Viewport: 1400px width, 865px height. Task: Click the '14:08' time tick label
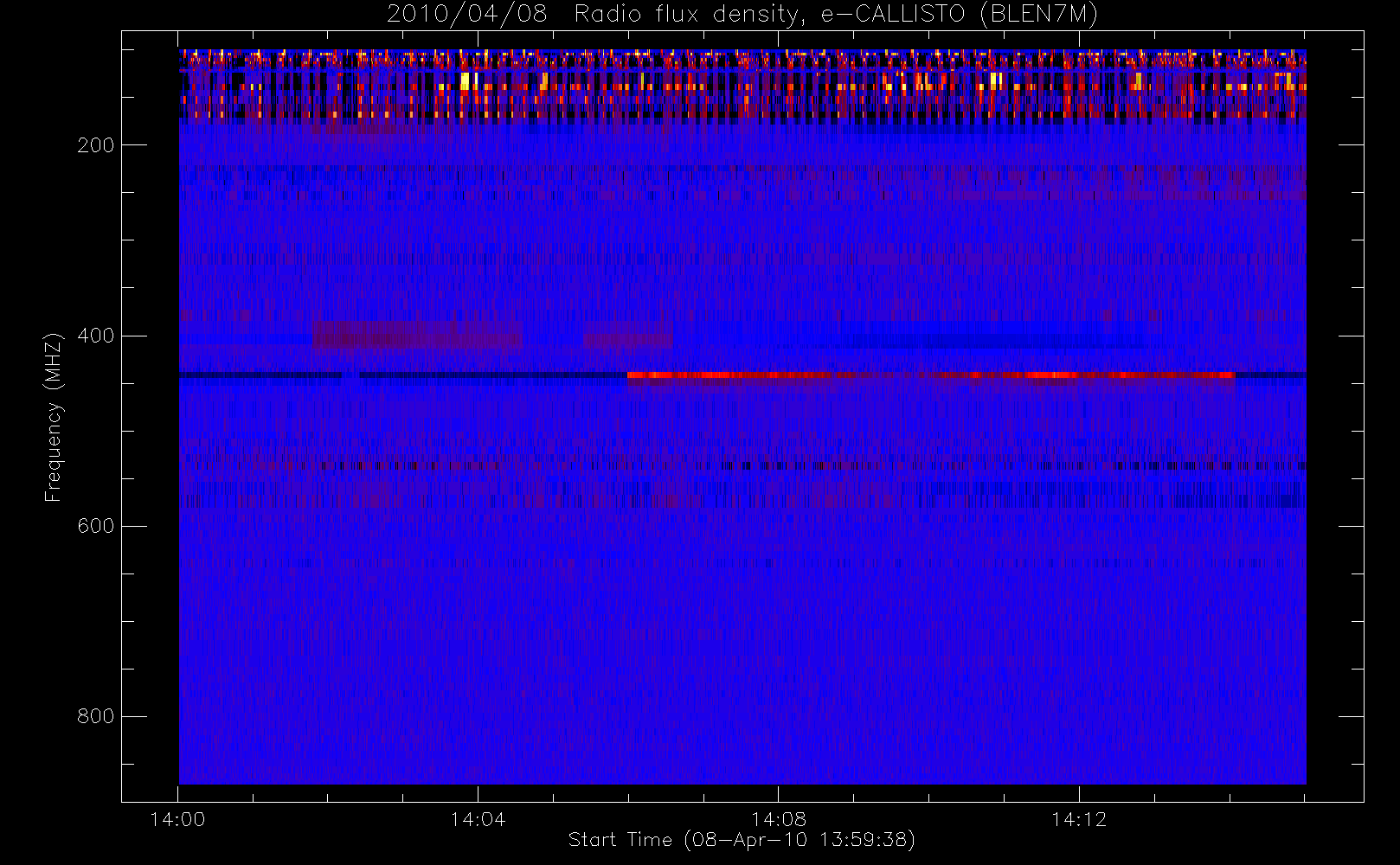779,819
